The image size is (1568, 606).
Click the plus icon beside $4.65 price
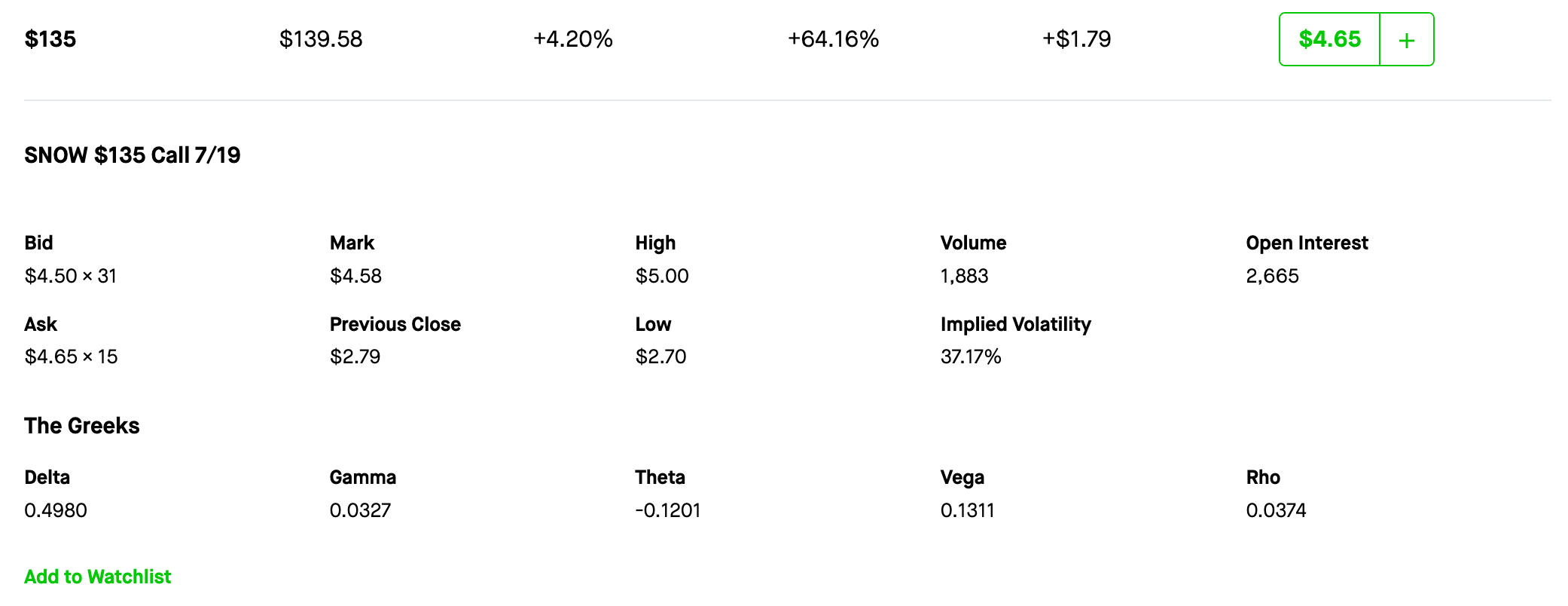pos(1406,40)
